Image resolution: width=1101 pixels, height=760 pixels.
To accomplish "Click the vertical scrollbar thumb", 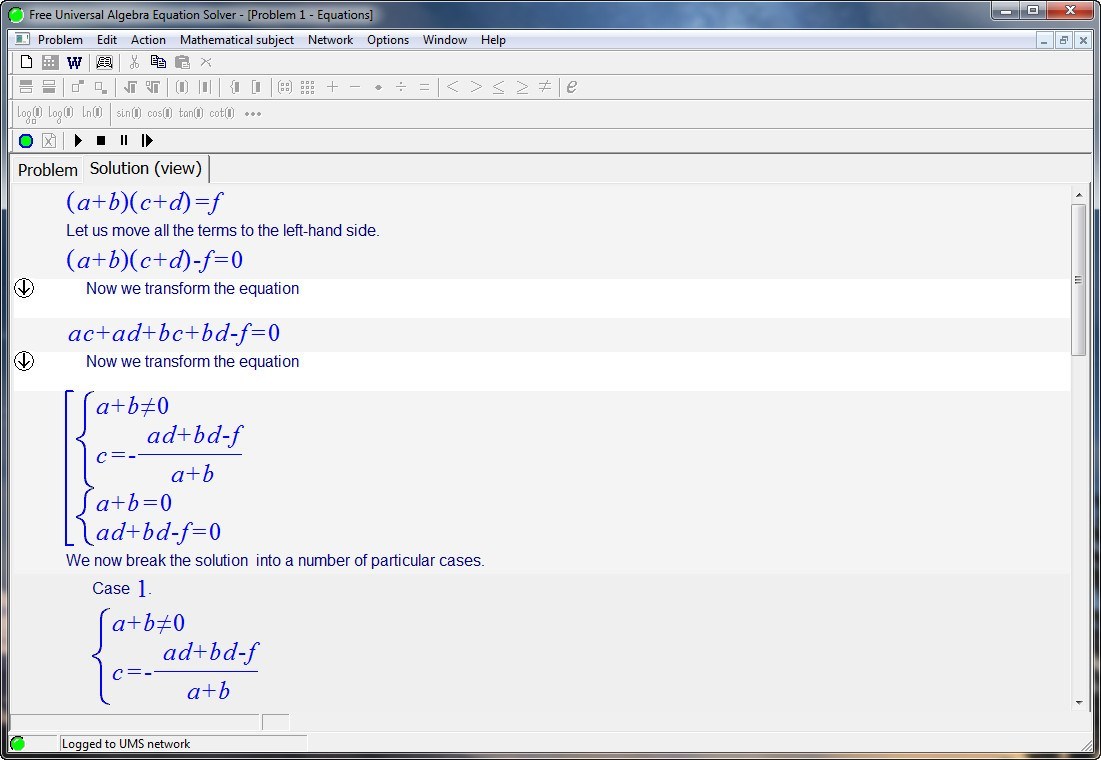I will [1079, 280].
